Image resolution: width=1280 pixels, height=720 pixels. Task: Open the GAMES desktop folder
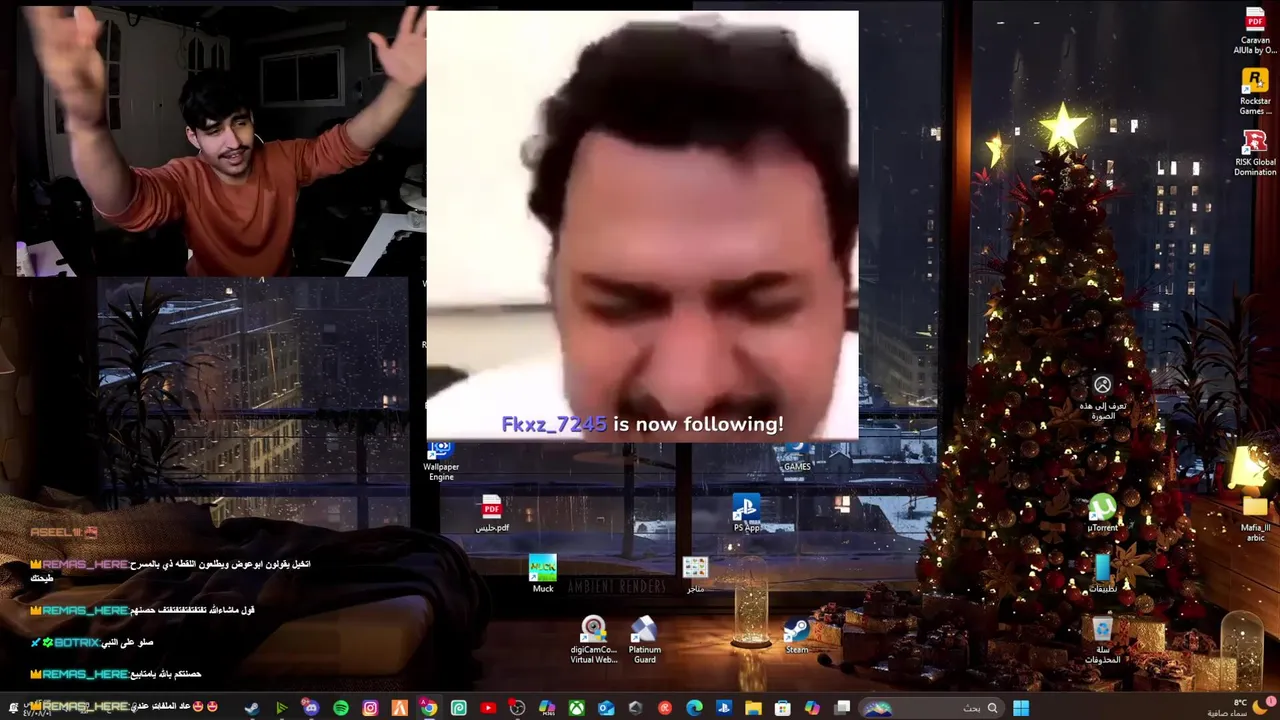pyautogui.click(x=797, y=457)
